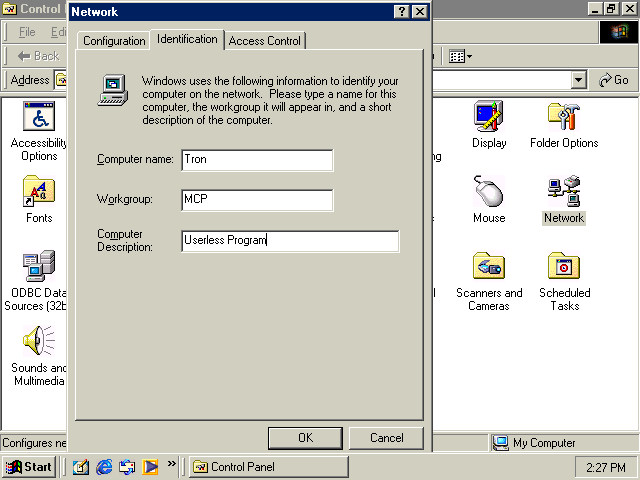Open the File menu
This screenshot has width=640, height=480.
tap(27, 32)
